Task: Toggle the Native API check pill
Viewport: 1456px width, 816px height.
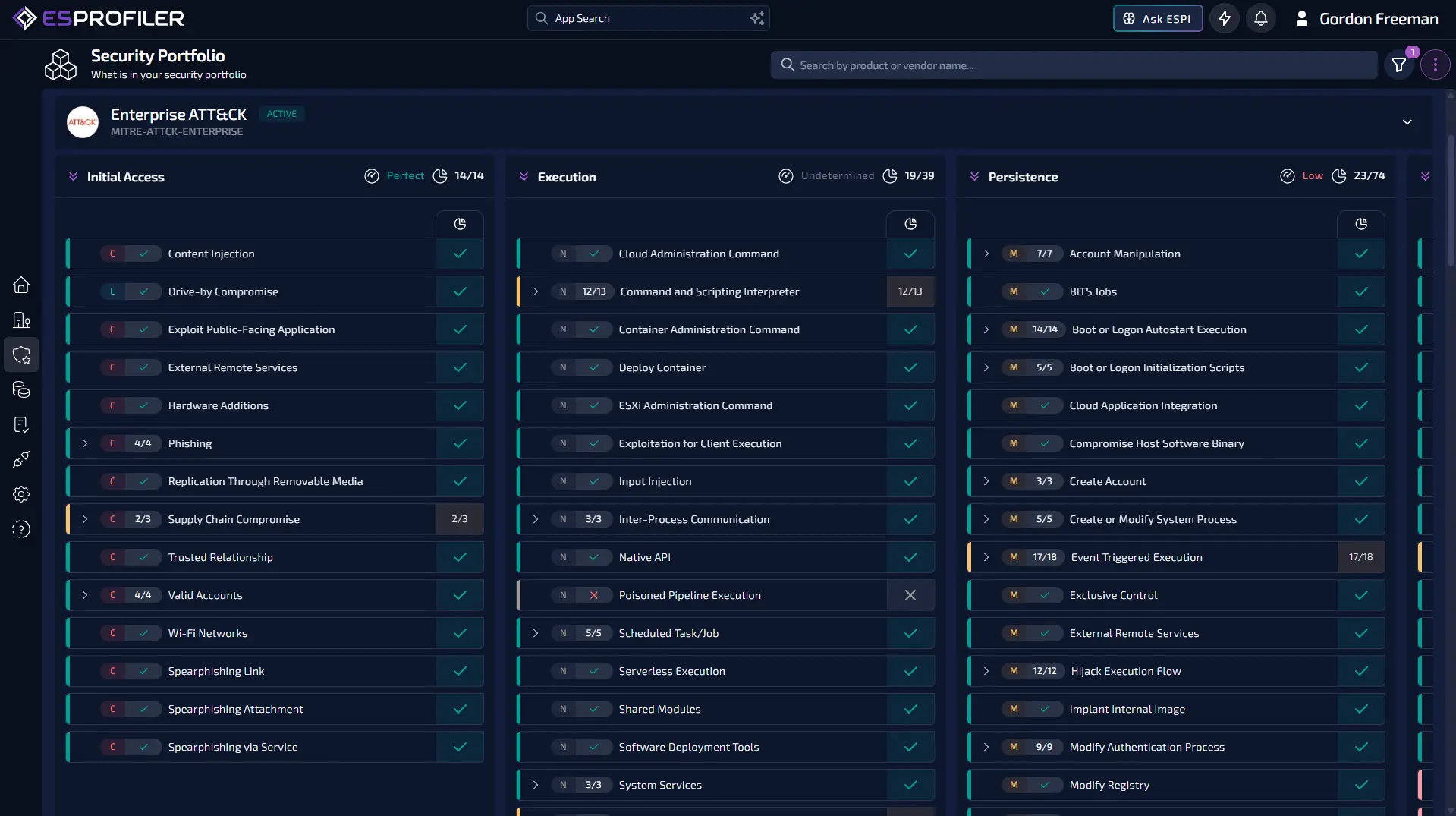Action: coord(594,557)
